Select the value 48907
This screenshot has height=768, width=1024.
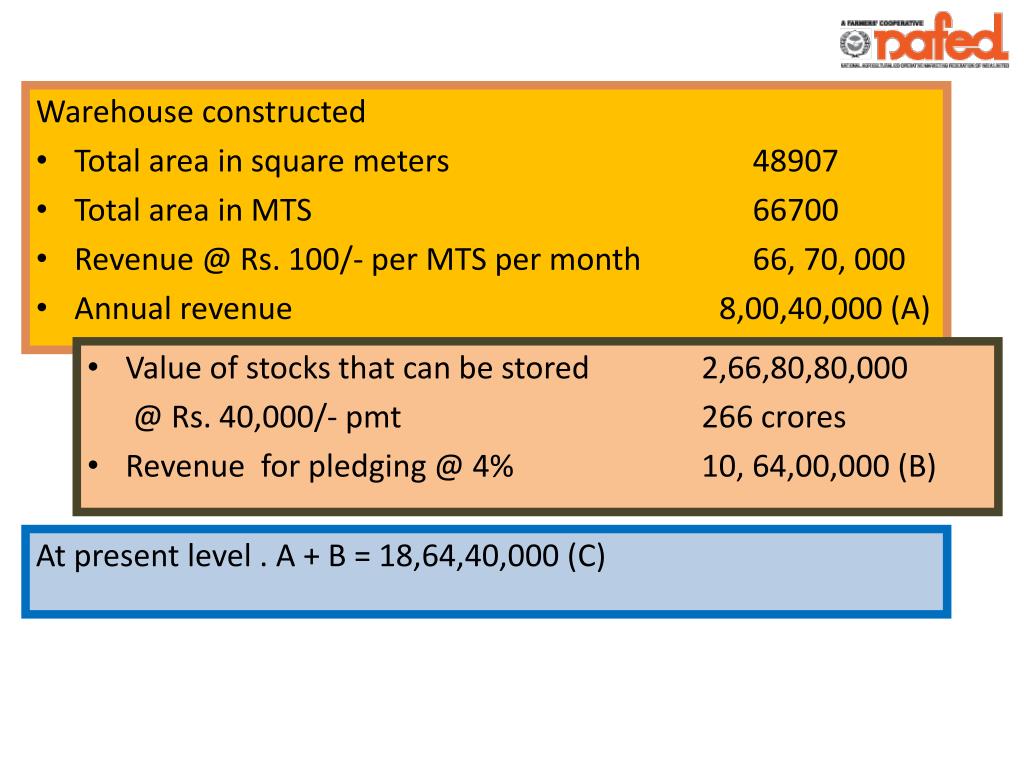pos(795,161)
